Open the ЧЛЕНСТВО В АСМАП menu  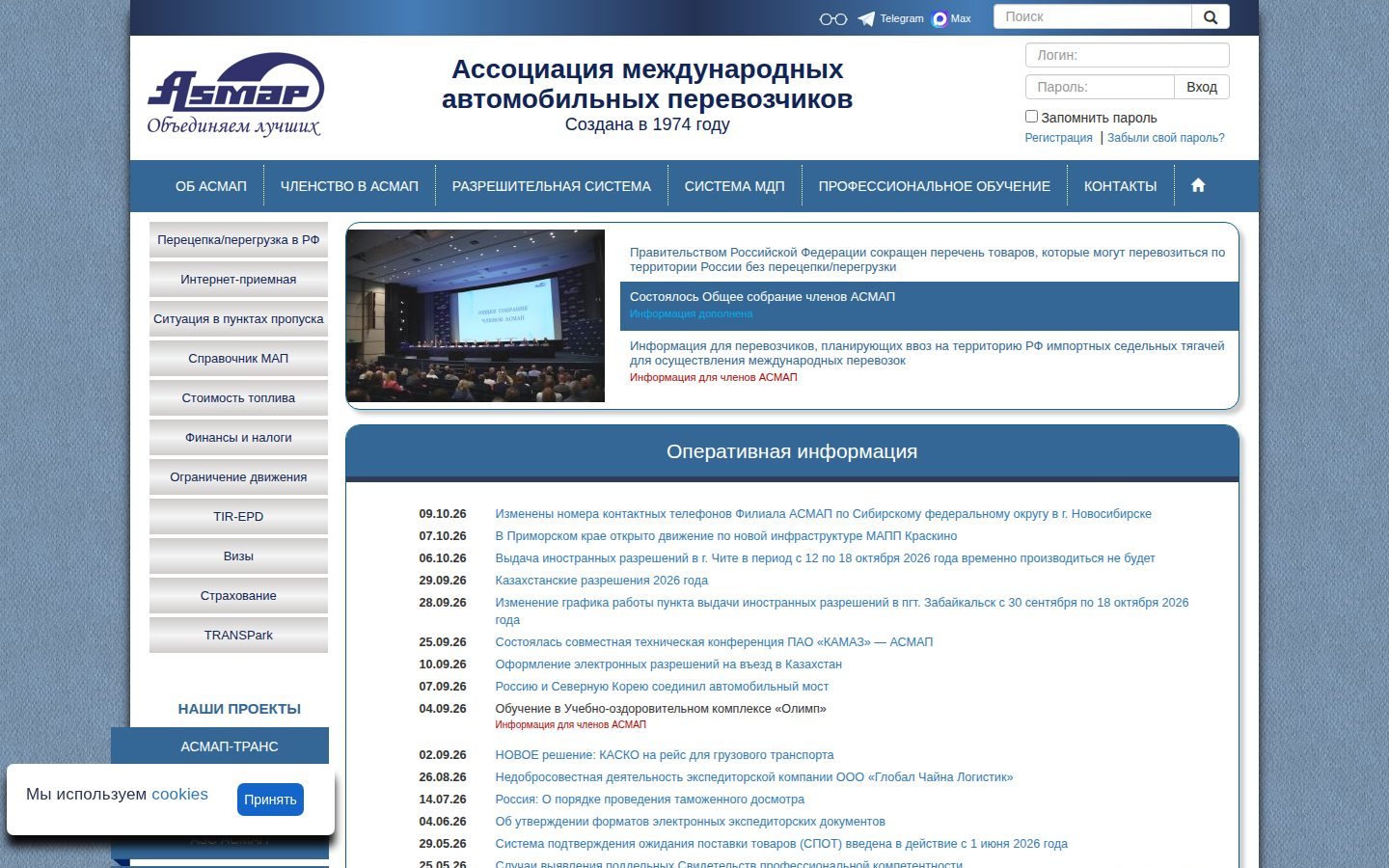coord(349,186)
